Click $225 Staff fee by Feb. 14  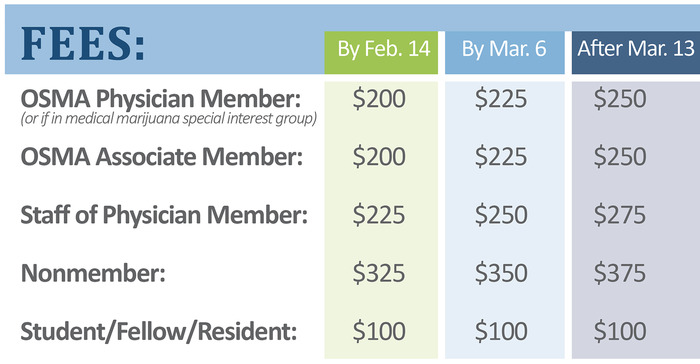379,215
